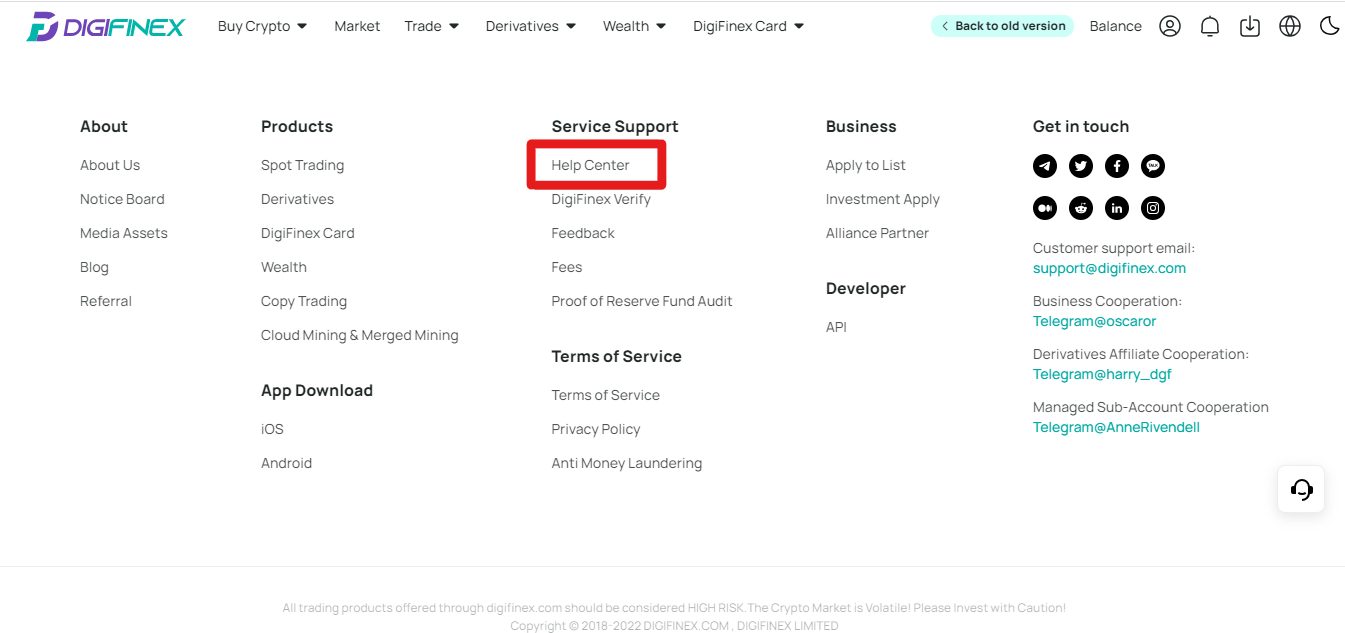
Task: Open the customer support headset widget
Action: 1301,489
